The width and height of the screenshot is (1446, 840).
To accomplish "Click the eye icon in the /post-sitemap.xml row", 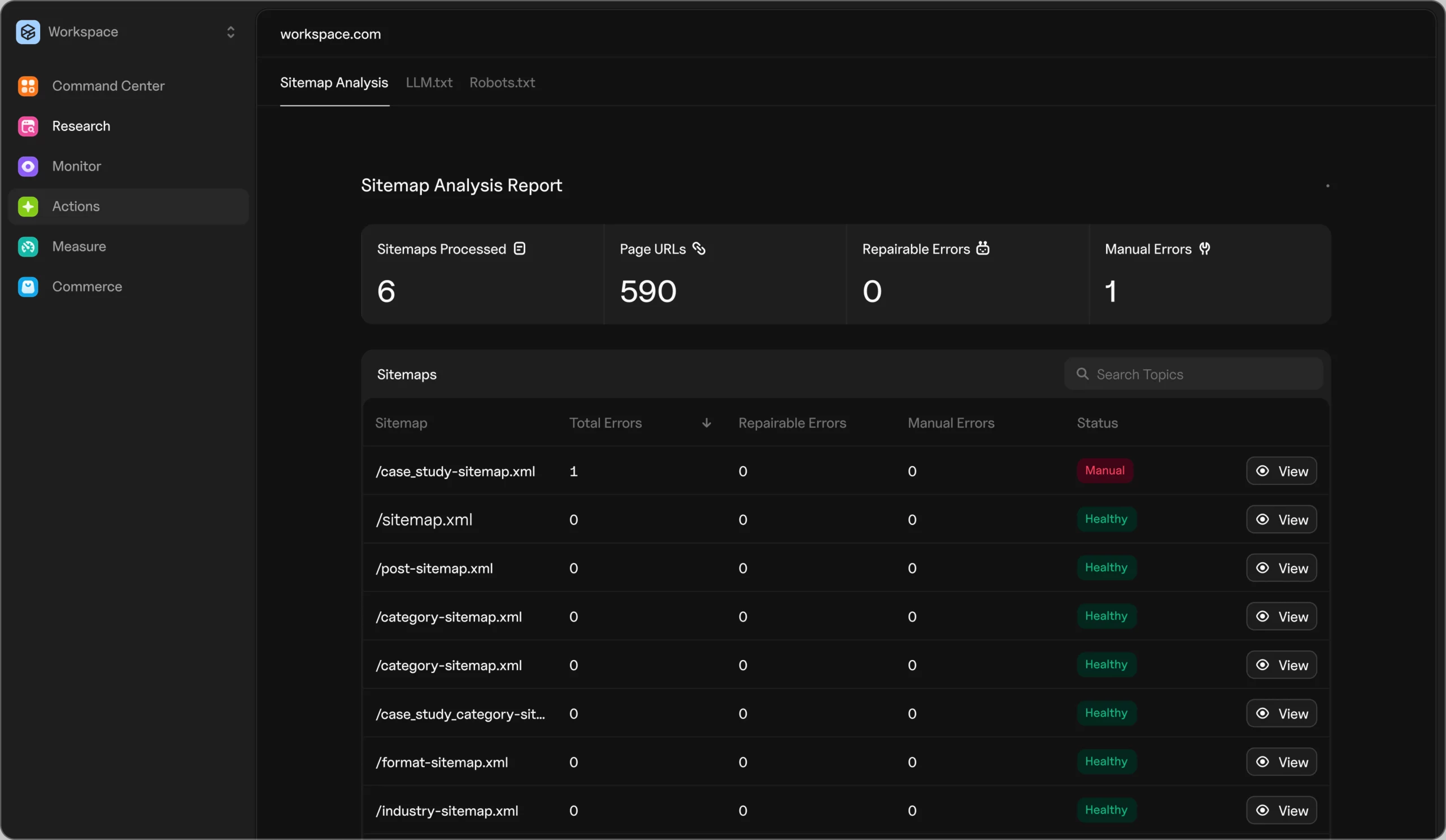I will click(1262, 568).
